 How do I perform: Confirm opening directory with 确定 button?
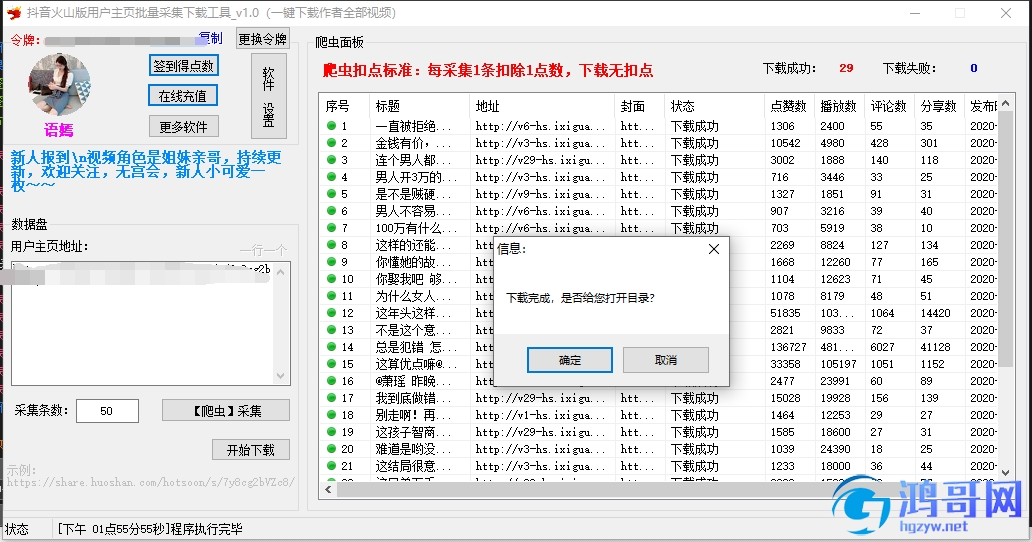569,360
